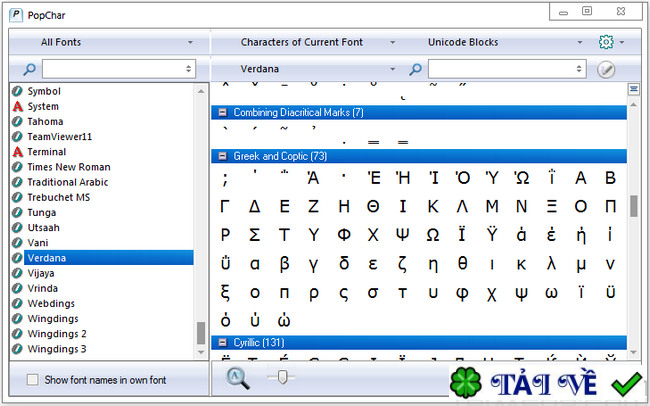
Task: Click the arrow next to settings gear
Action: tap(622, 42)
